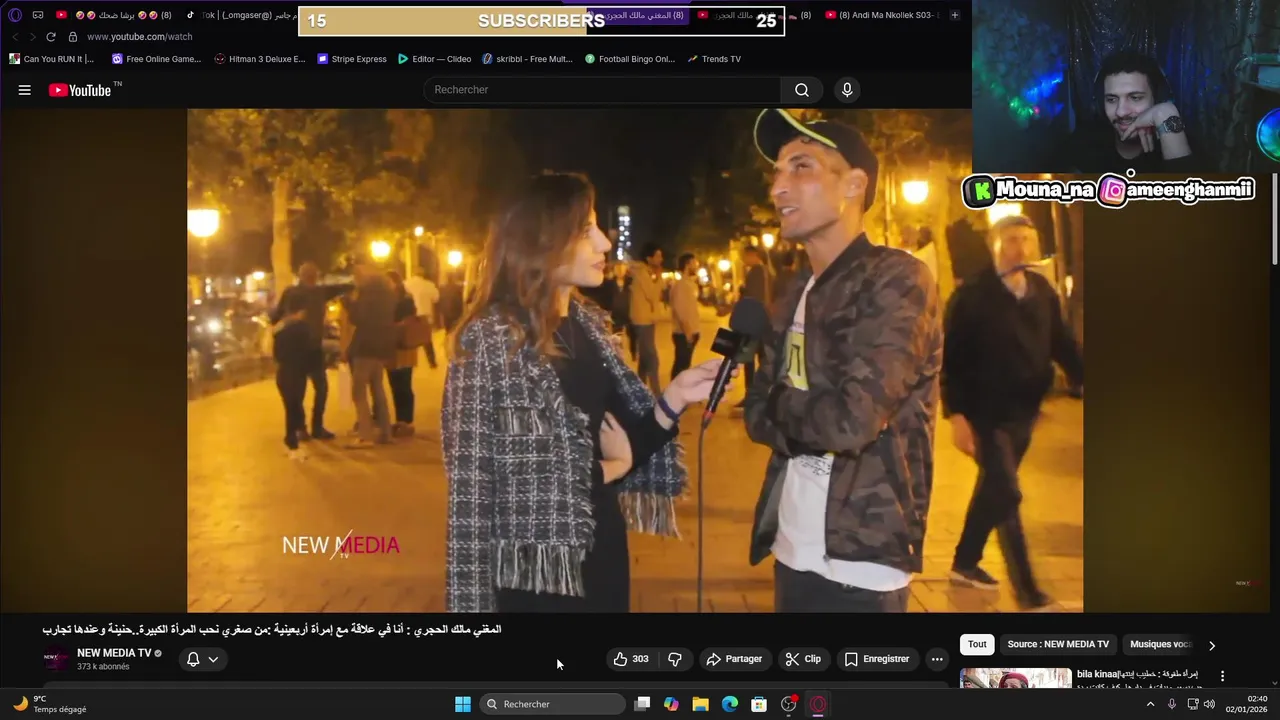The image size is (1280, 720).
Task: Open the Can You RUN It bookmark
Action: pyautogui.click(x=51, y=59)
